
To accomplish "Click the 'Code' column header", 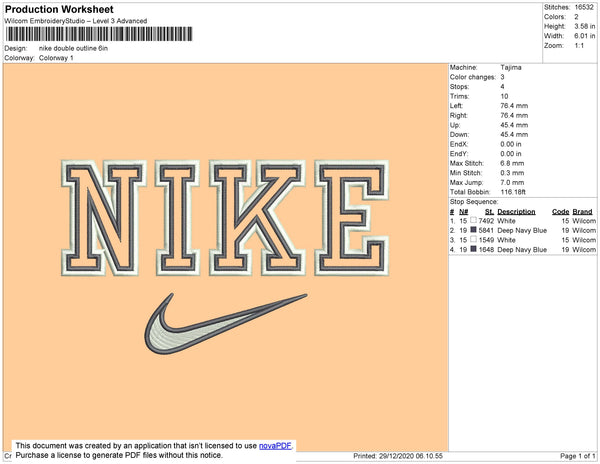I will pyautogui.click(x=561, y=212).
